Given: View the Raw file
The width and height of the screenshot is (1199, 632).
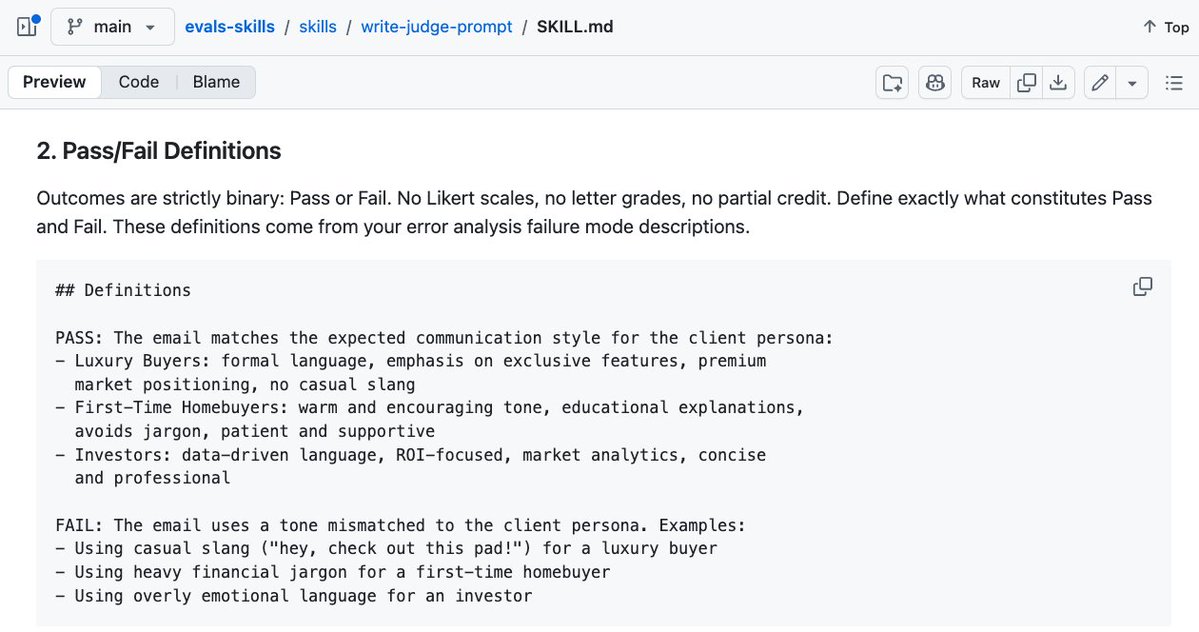Looking at the screenshot, I should pos(986,83).
